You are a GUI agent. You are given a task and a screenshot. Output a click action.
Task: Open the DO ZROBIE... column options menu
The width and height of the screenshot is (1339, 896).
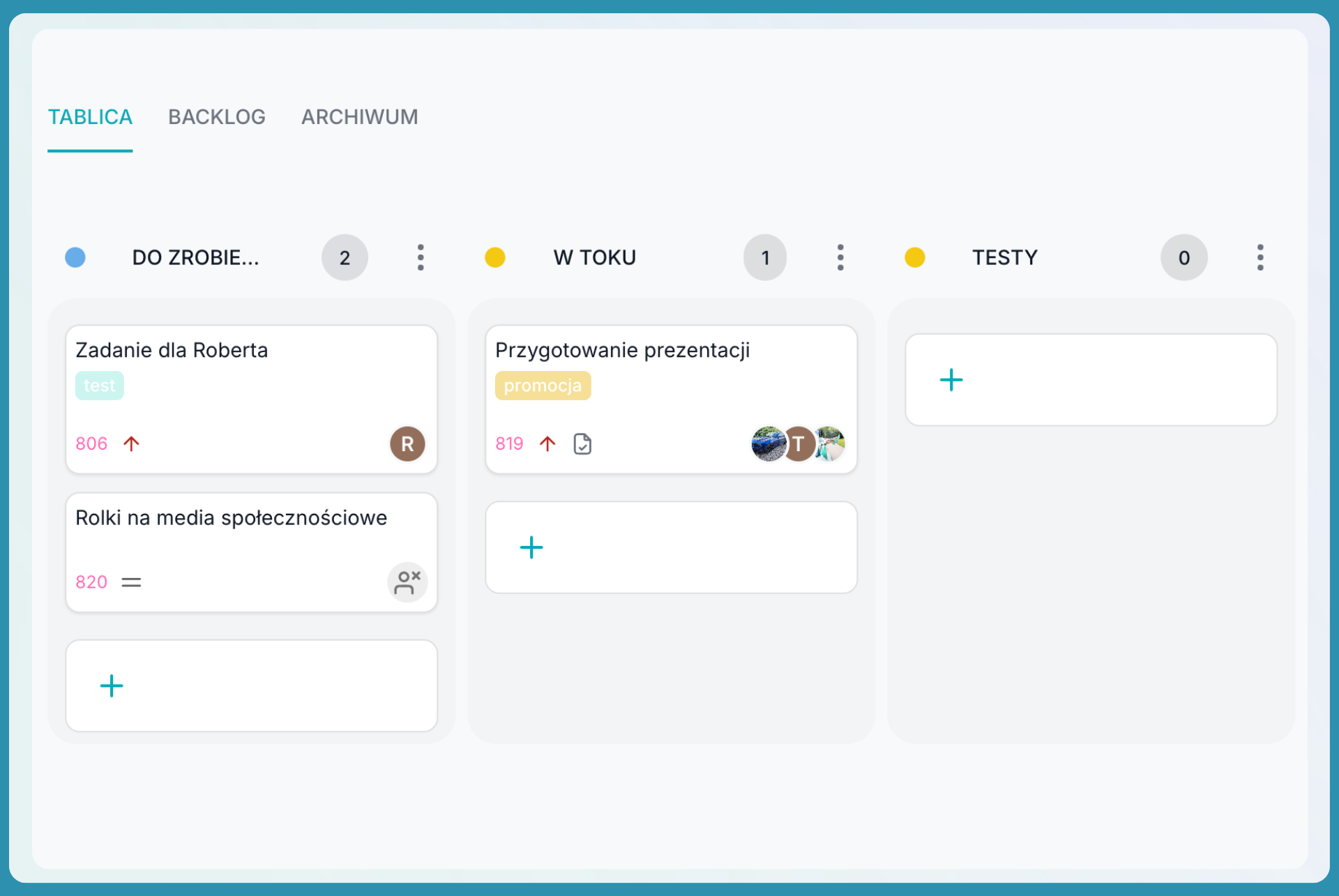point(421,257)
